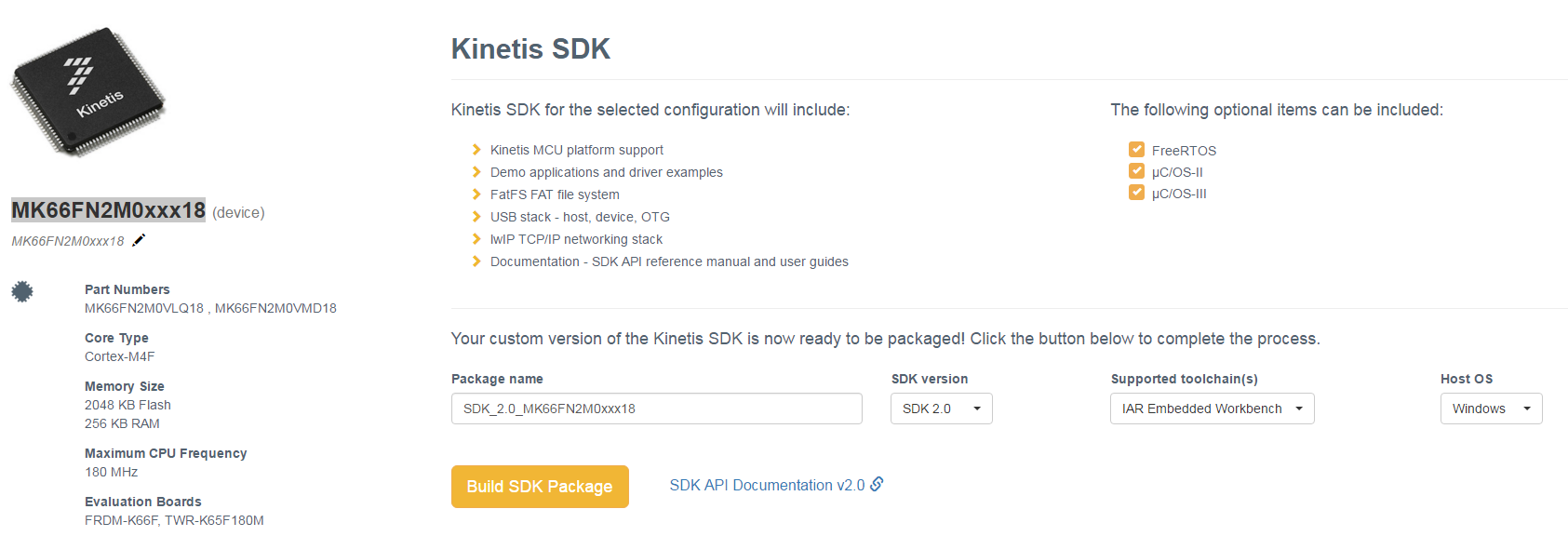Open the Host OS Windows dropdown

click(x=1491, y=409)
